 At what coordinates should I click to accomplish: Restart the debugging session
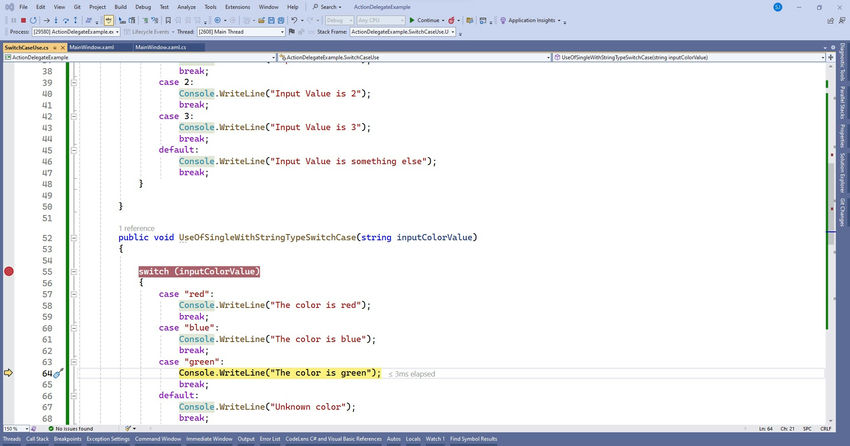pos(34,20)
